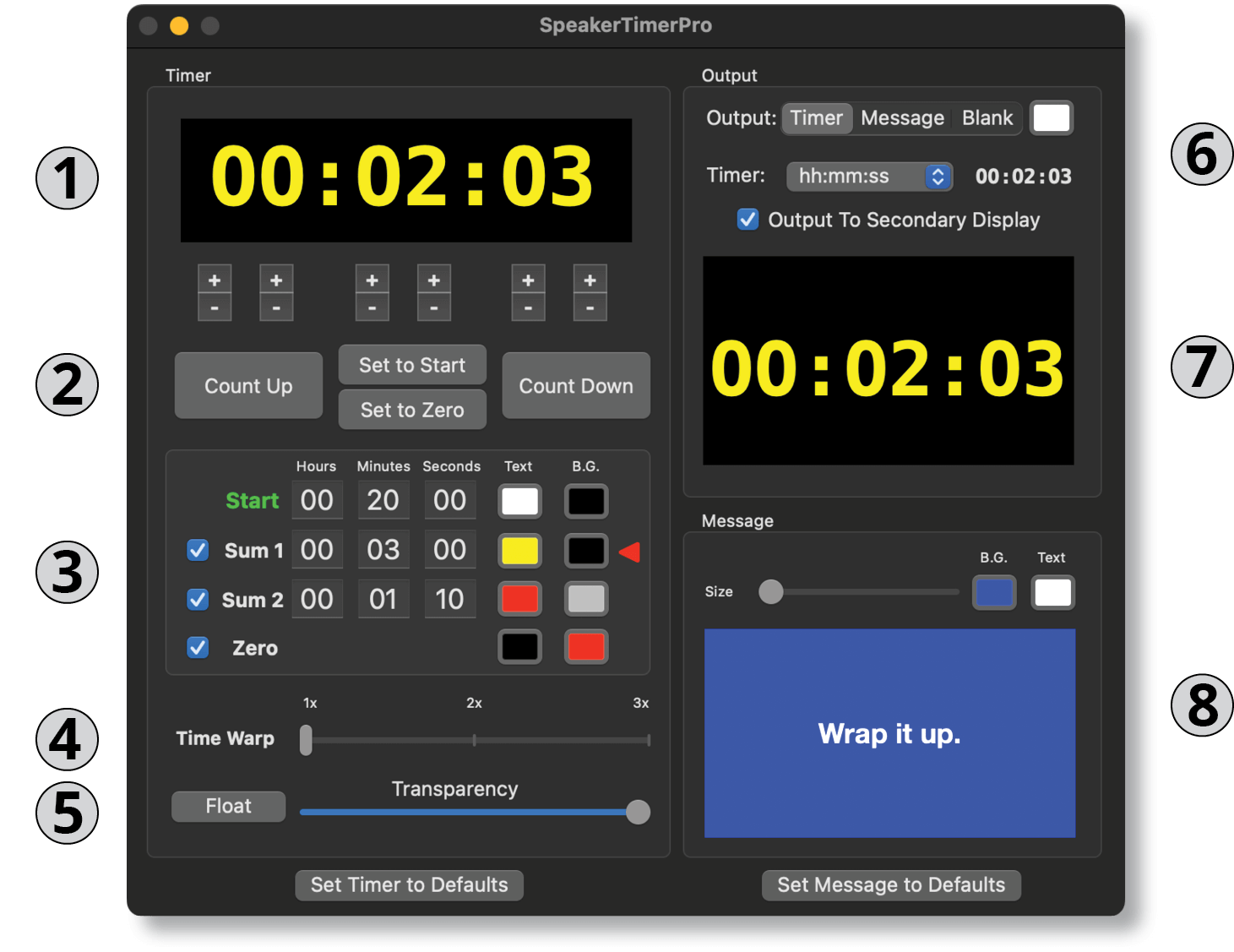The image size is (1234, 952).
Task: Increase the seconds units digit with plus
Action: coord(590,280)
